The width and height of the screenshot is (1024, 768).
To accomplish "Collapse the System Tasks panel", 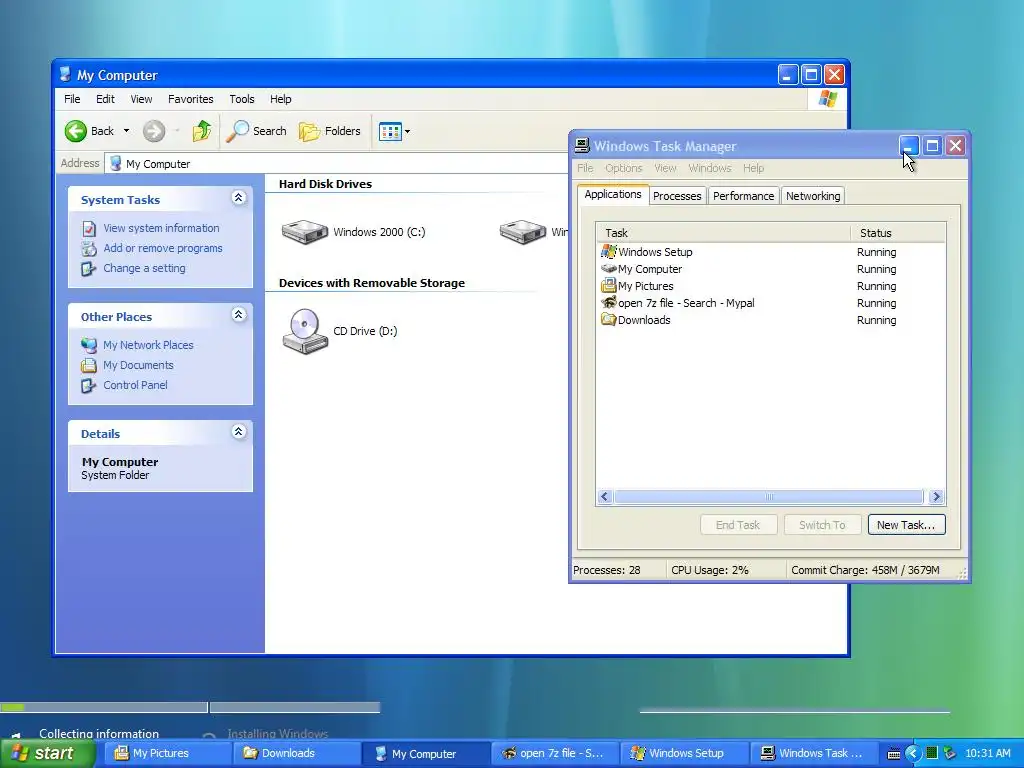I will (x=238, y=198).
